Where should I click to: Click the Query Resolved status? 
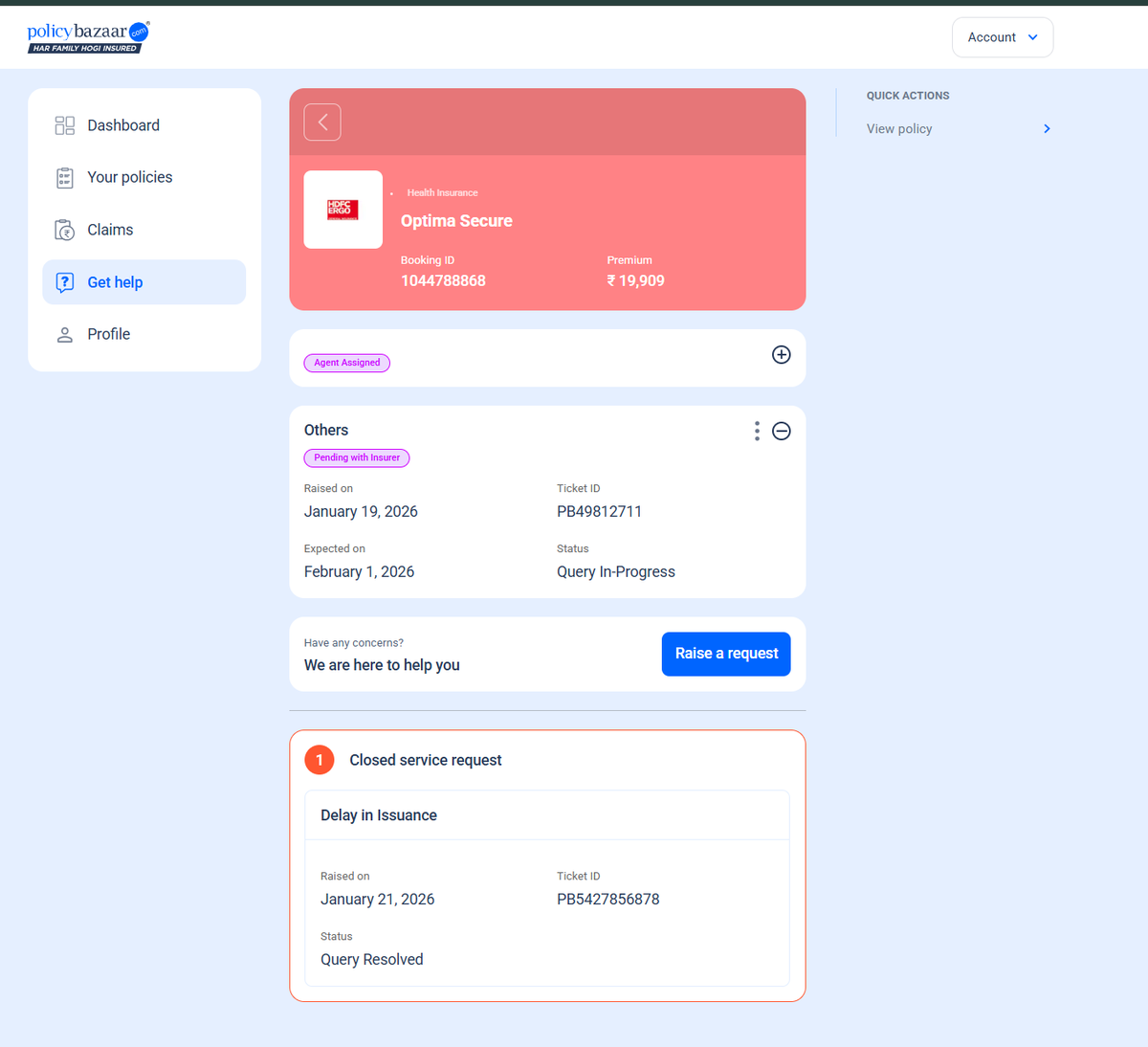[371, 959]
